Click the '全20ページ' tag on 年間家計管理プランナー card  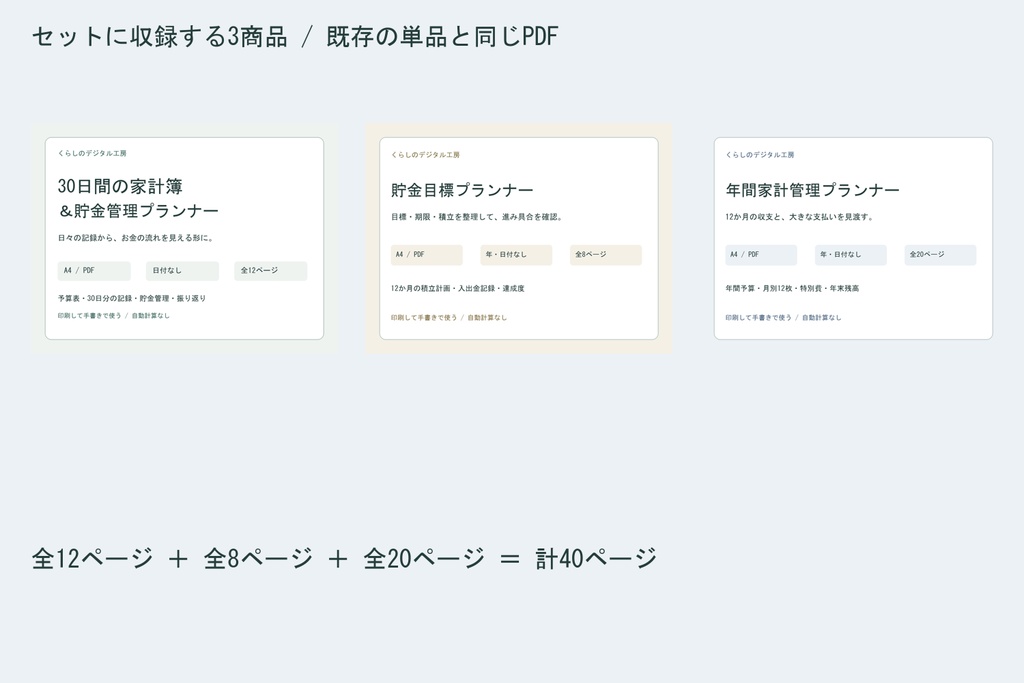(x=940, y=255)
